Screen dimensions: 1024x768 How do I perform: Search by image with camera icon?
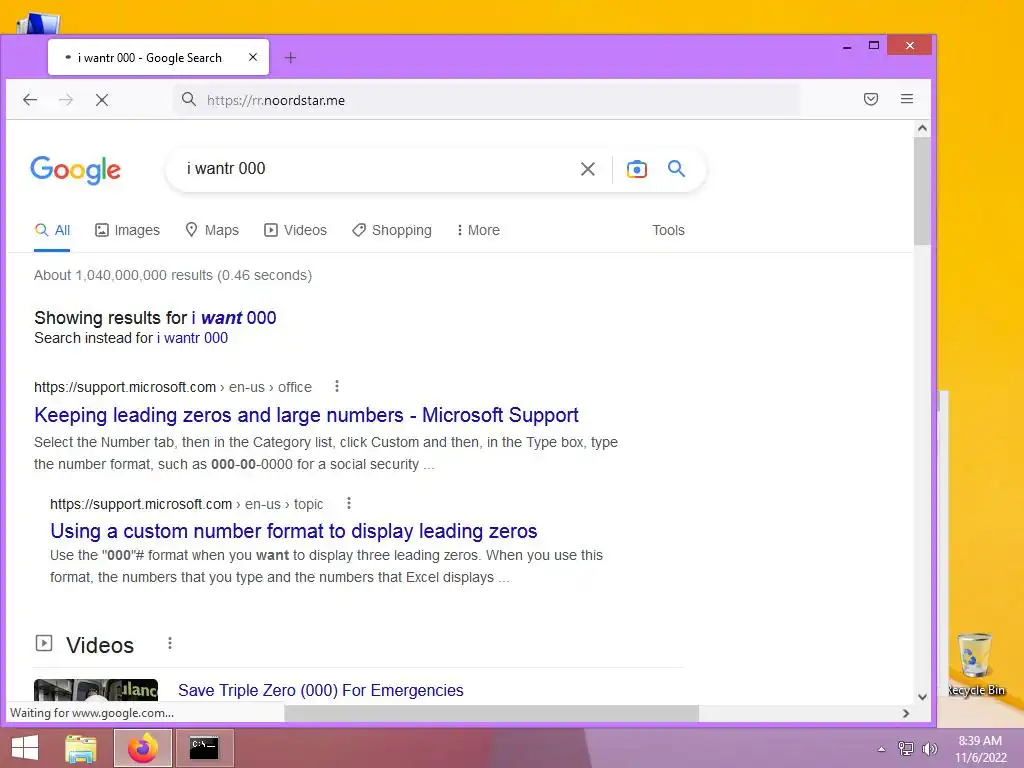coord(637,169)
